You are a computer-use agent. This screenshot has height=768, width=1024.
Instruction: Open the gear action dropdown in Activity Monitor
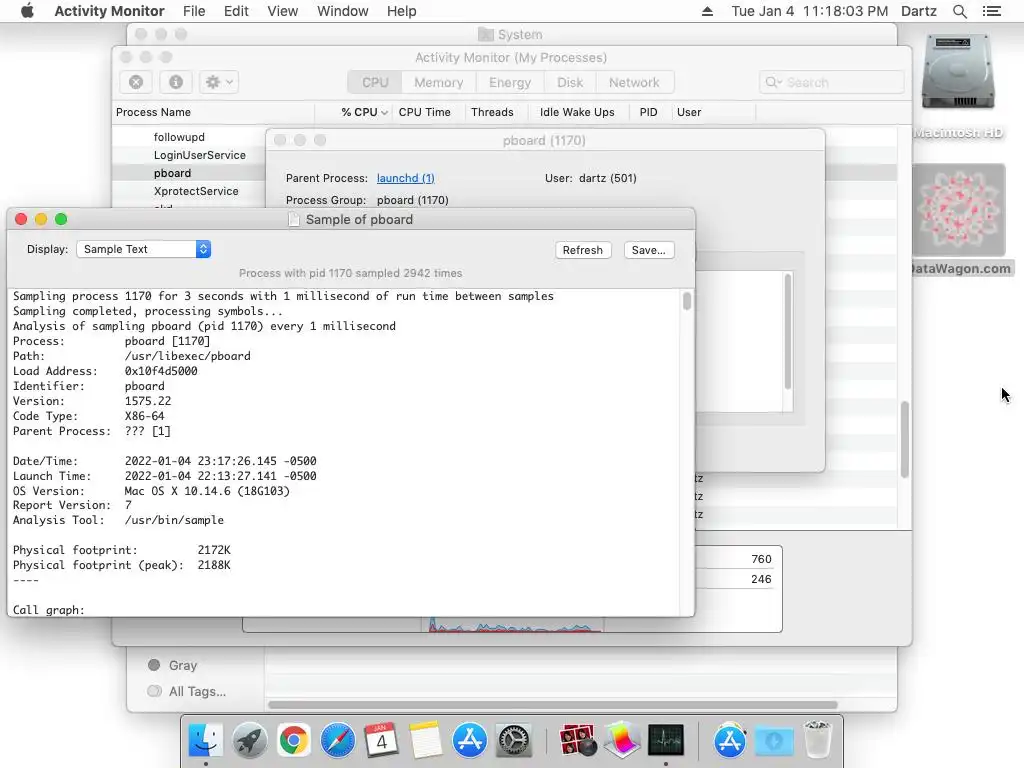click(219, 82)
